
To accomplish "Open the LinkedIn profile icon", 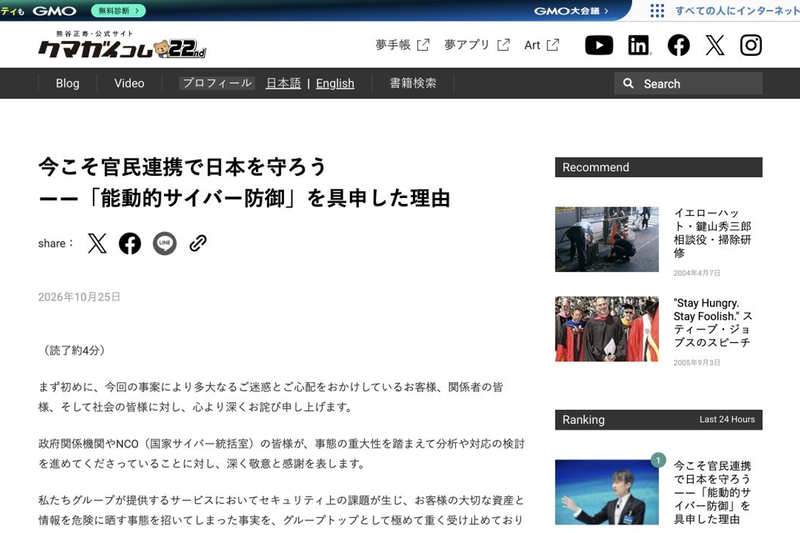I will [x=639, y=45].
